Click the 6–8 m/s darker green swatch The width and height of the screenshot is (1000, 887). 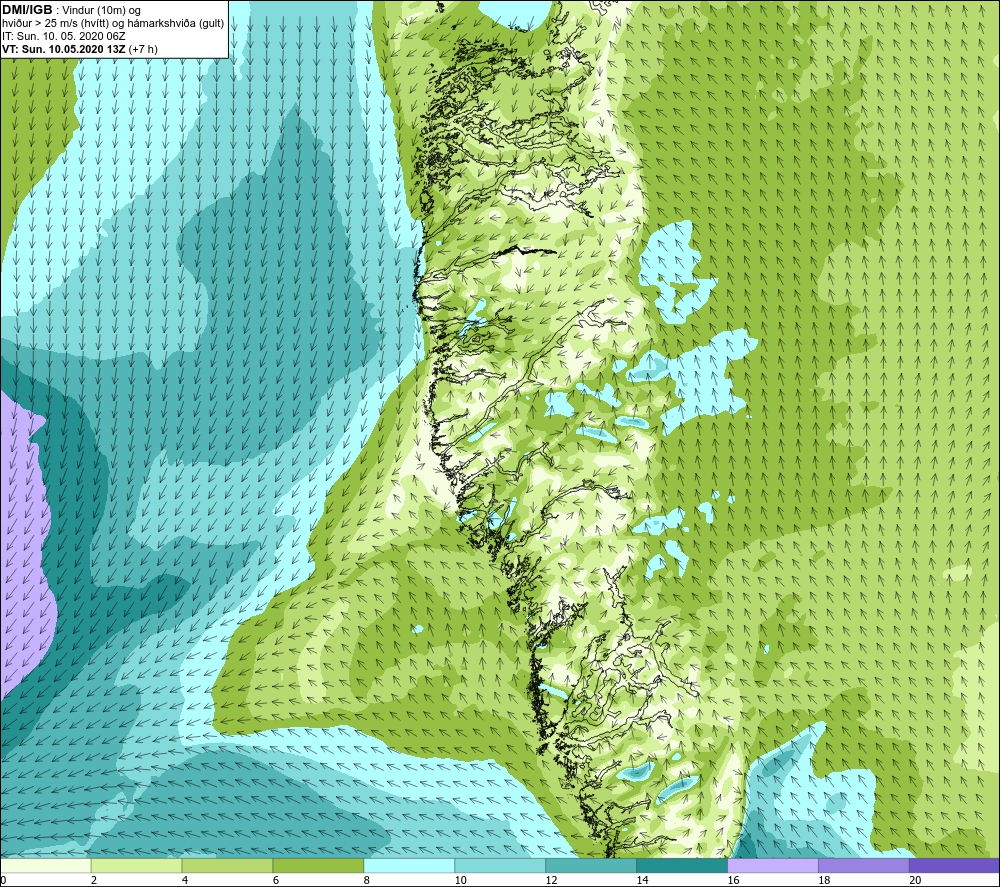click(318, 865)
